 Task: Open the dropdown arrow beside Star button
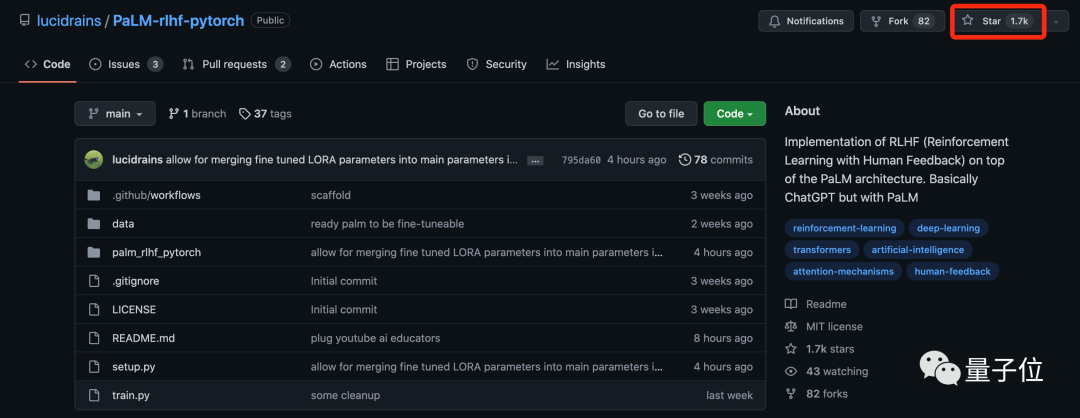point(1056,21)
